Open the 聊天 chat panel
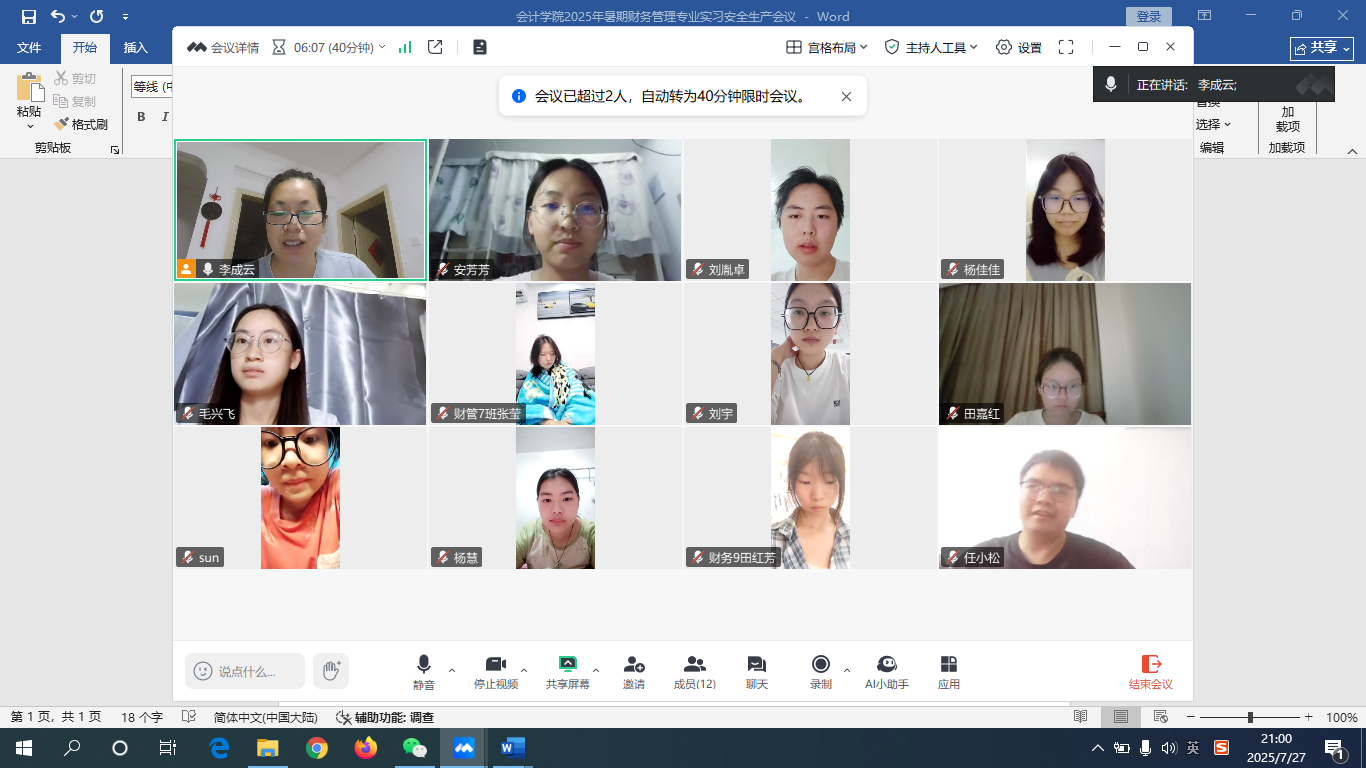The width and height of the screenshot is (1366, 768). click(x=756, y=666)
